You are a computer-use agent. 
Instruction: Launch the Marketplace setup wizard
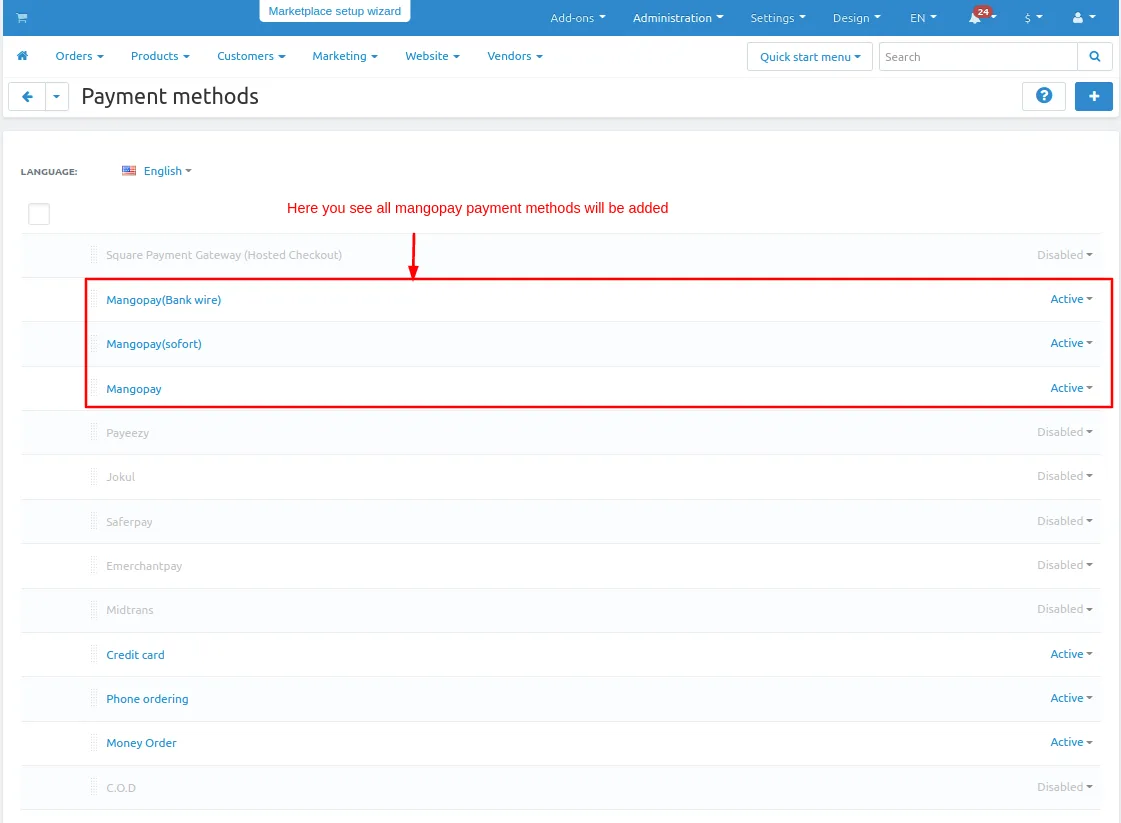(x=335, y=11)
